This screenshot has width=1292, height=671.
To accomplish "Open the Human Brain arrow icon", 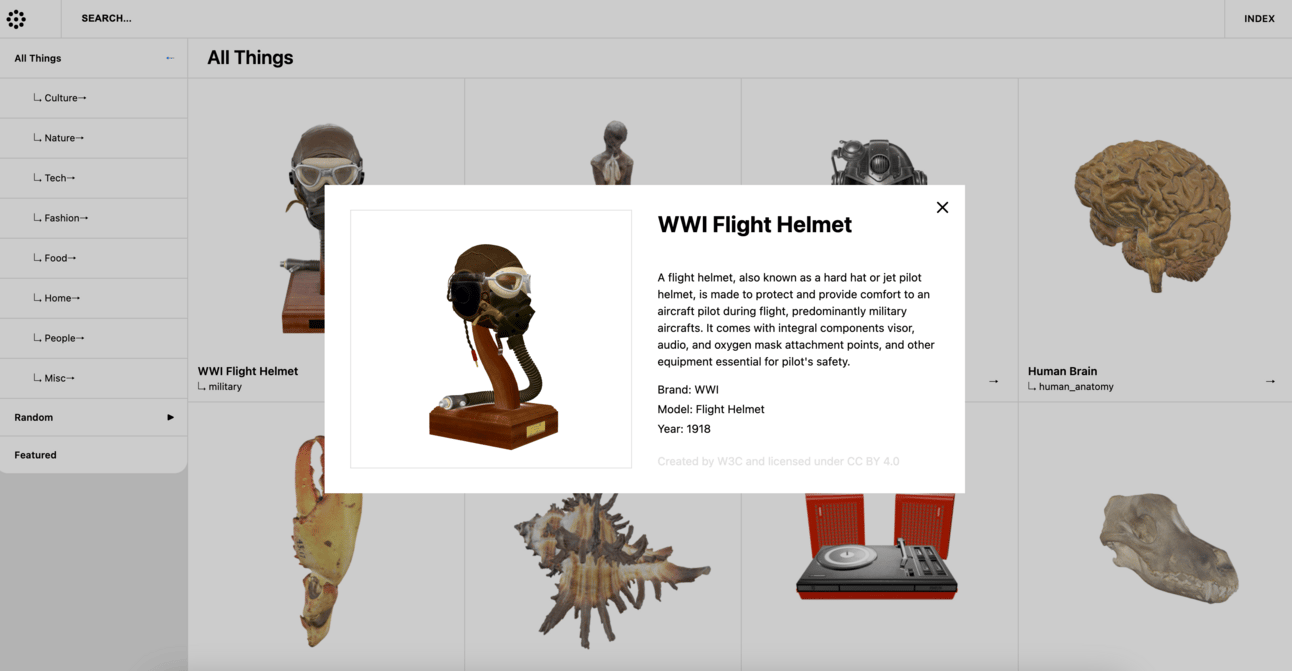I will (1270, 381).
